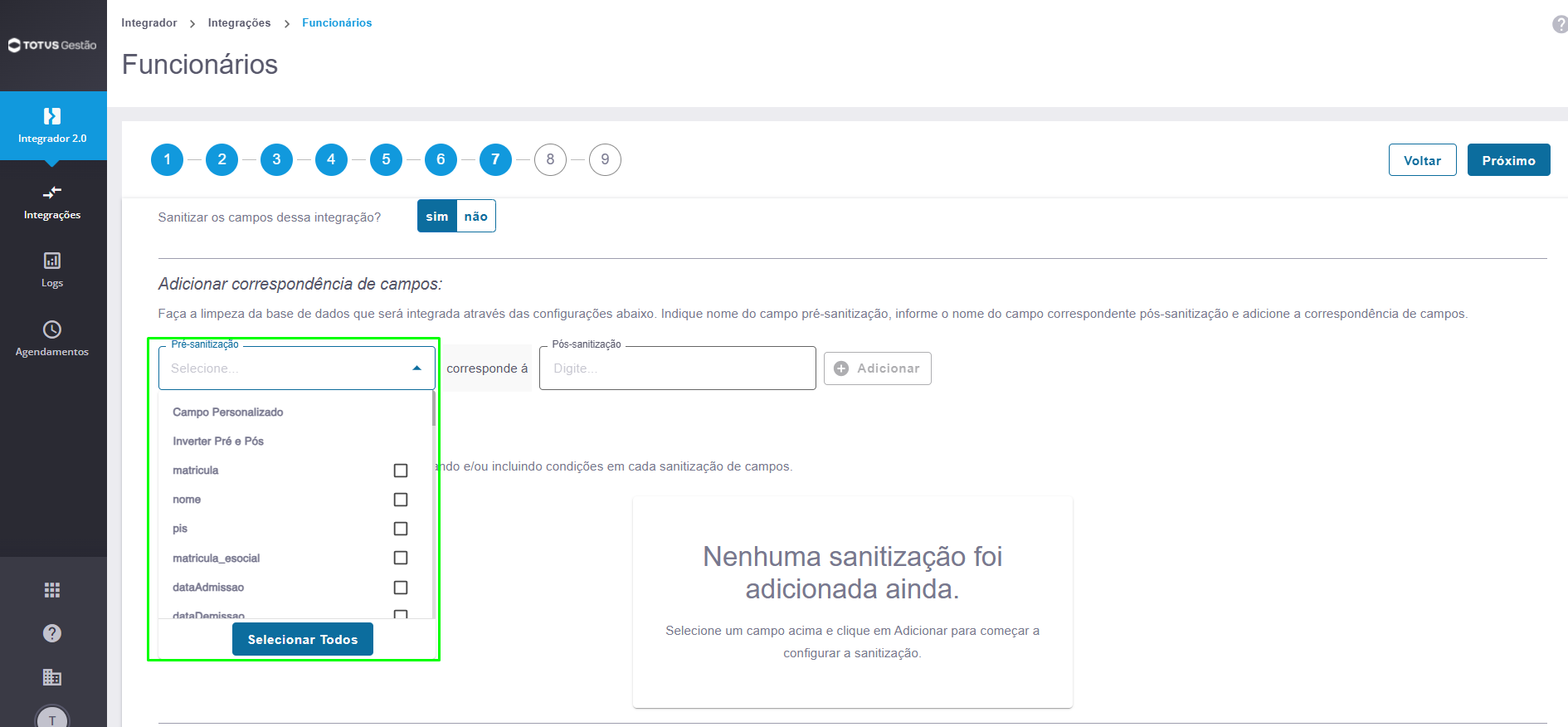
Task: Click the nome option label
Action: pyautogui.click(x=187, y=500)
